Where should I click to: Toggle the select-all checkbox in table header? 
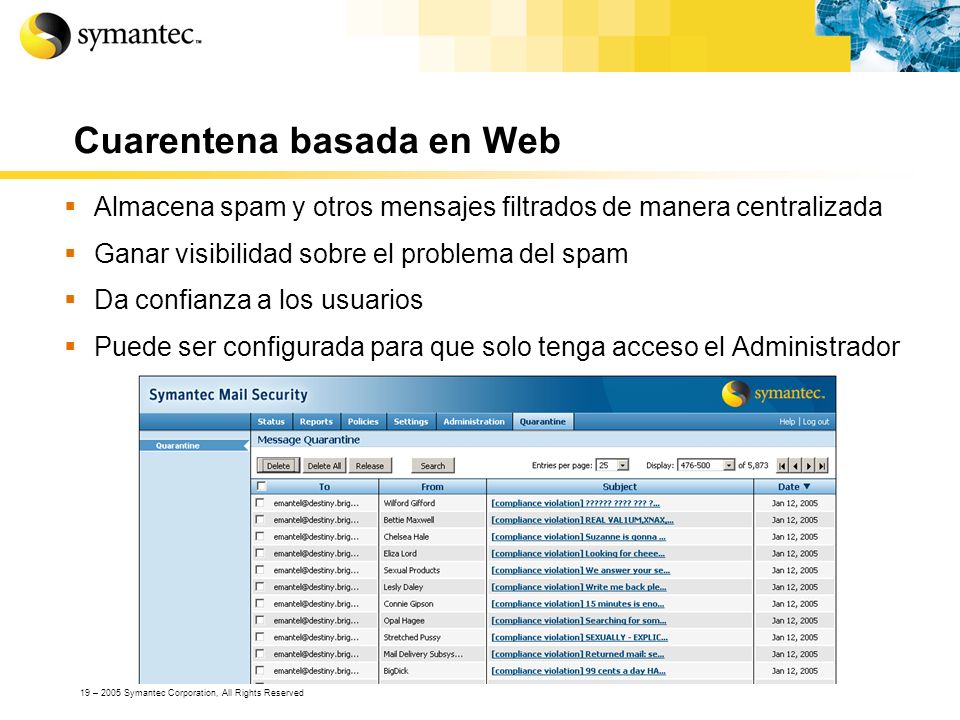261,486
